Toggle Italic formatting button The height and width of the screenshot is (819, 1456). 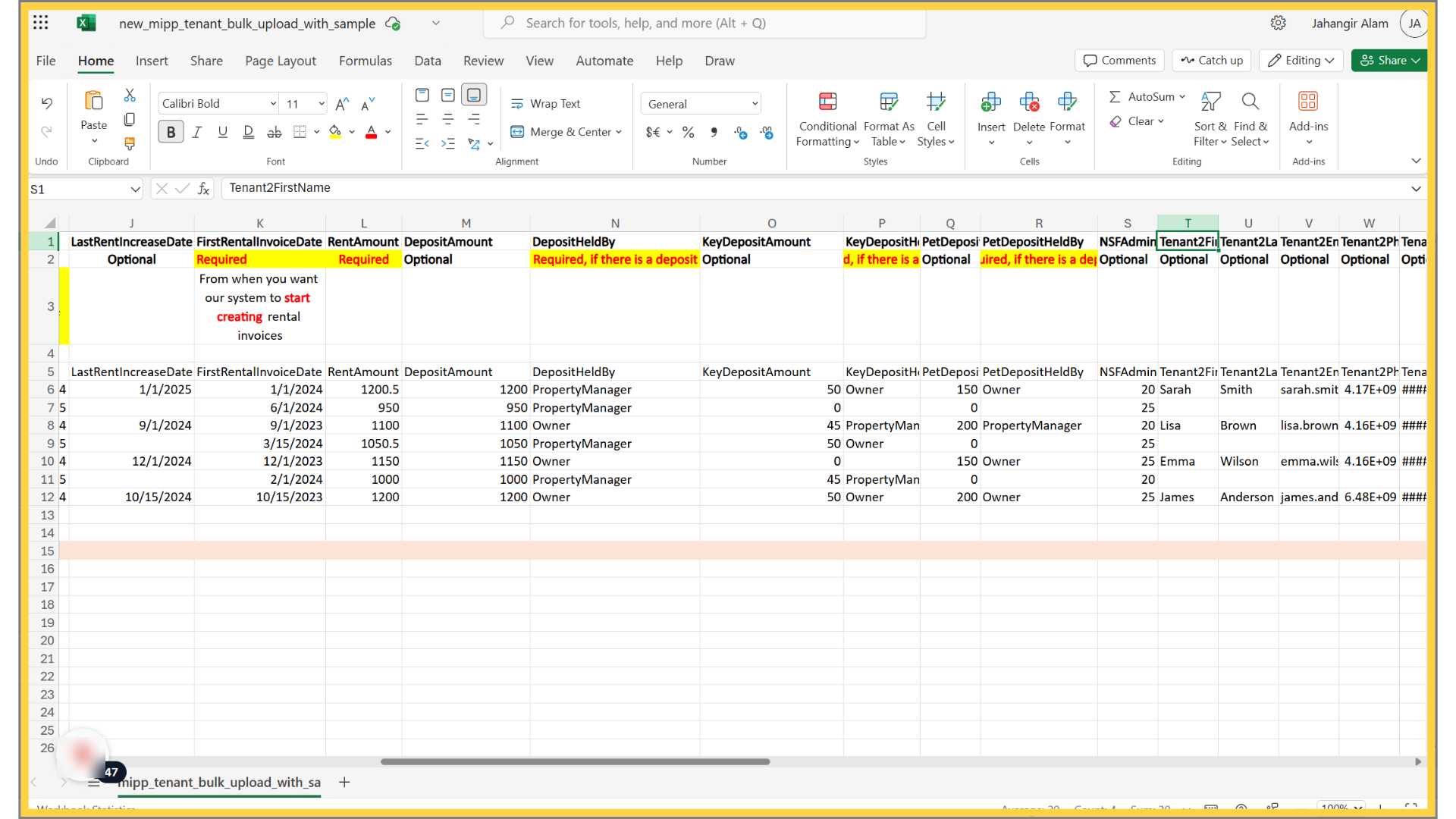(x=197, y=132)
